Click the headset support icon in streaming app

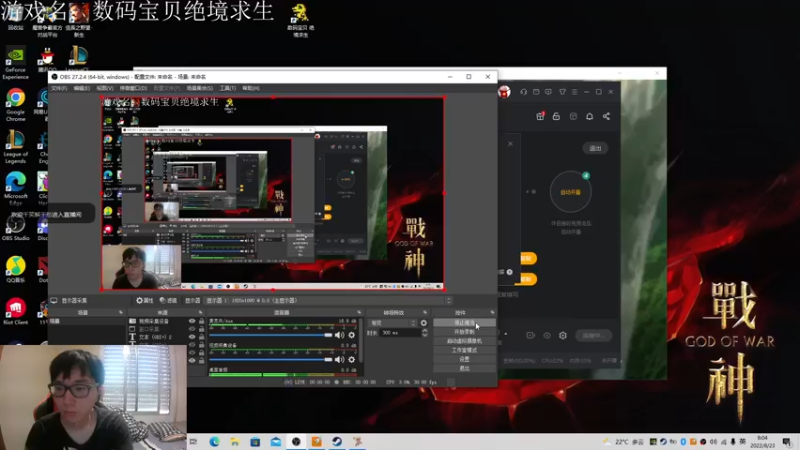tap(523, 92)
